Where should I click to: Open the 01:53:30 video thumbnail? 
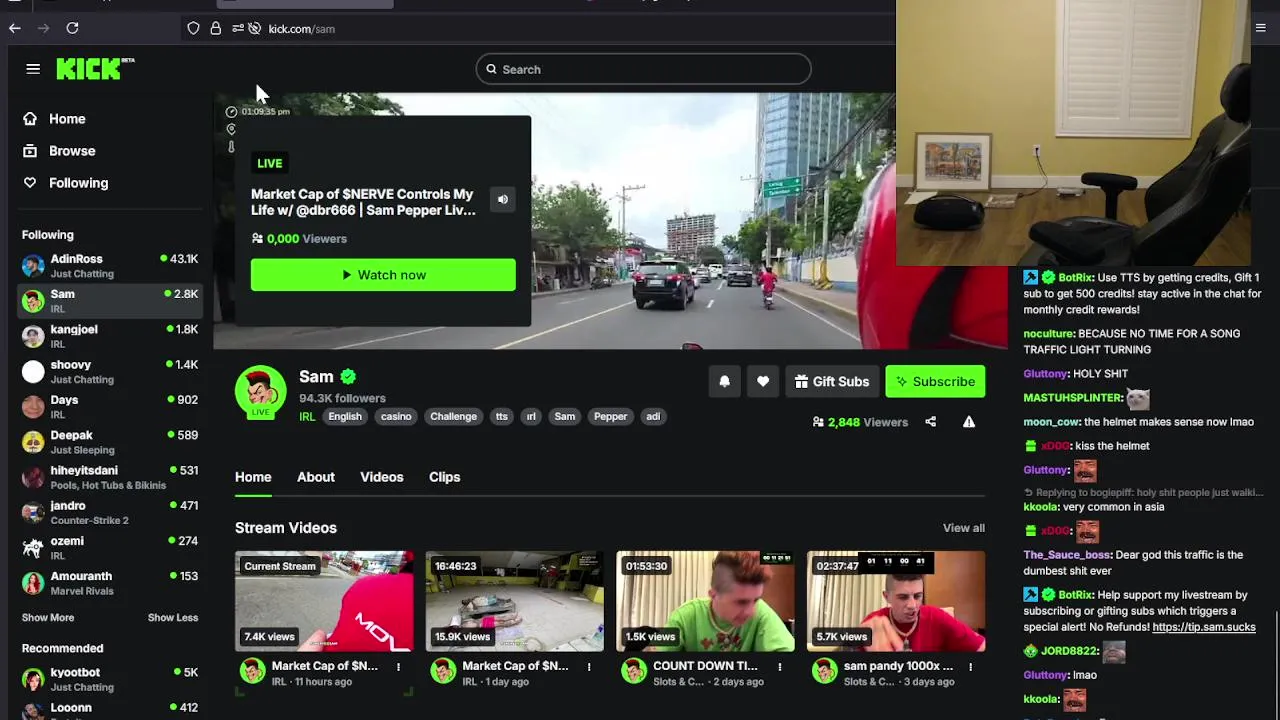coord(706,601)
